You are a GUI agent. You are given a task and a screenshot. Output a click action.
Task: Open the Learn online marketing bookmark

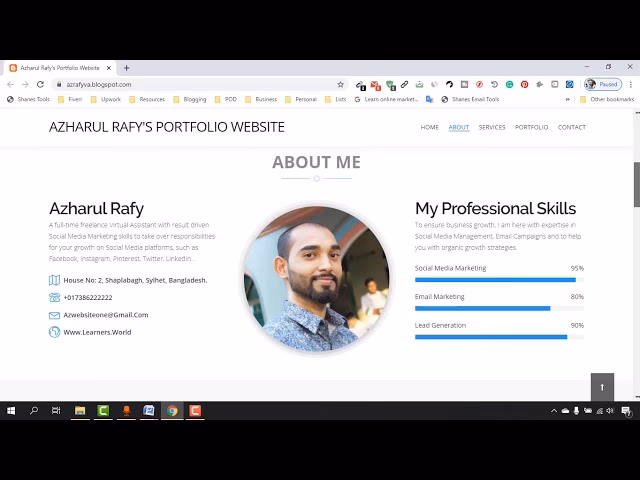coord(386,99)
